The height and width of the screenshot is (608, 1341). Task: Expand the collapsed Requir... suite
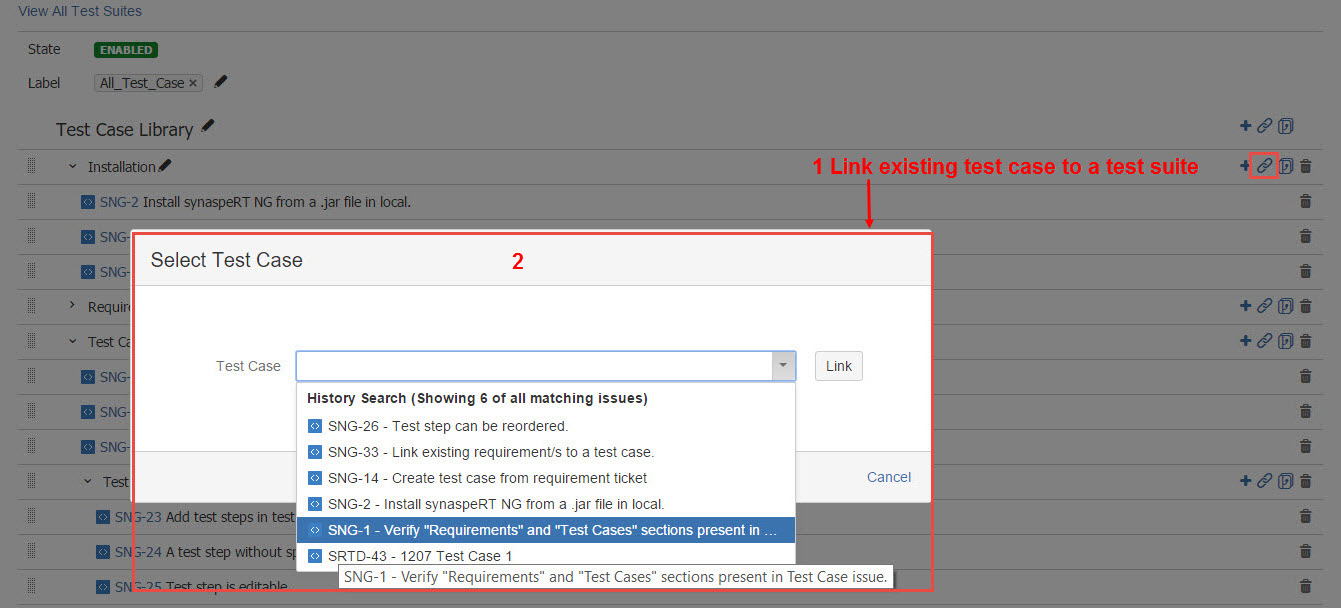[x=72, y=305]
